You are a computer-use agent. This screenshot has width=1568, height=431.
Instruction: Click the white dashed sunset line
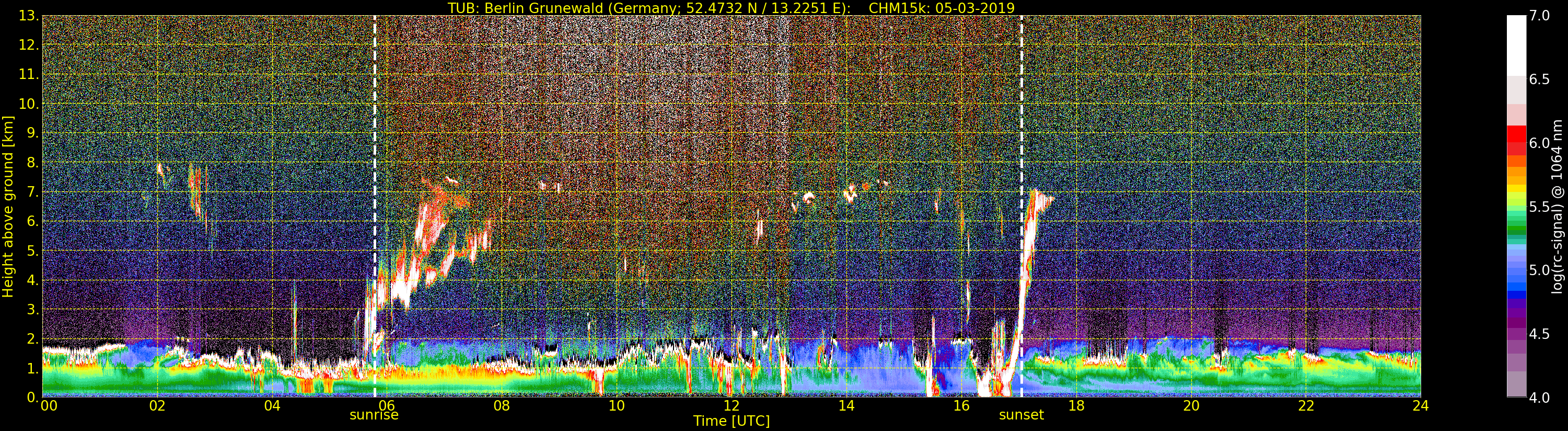(x=1021, y=206)
